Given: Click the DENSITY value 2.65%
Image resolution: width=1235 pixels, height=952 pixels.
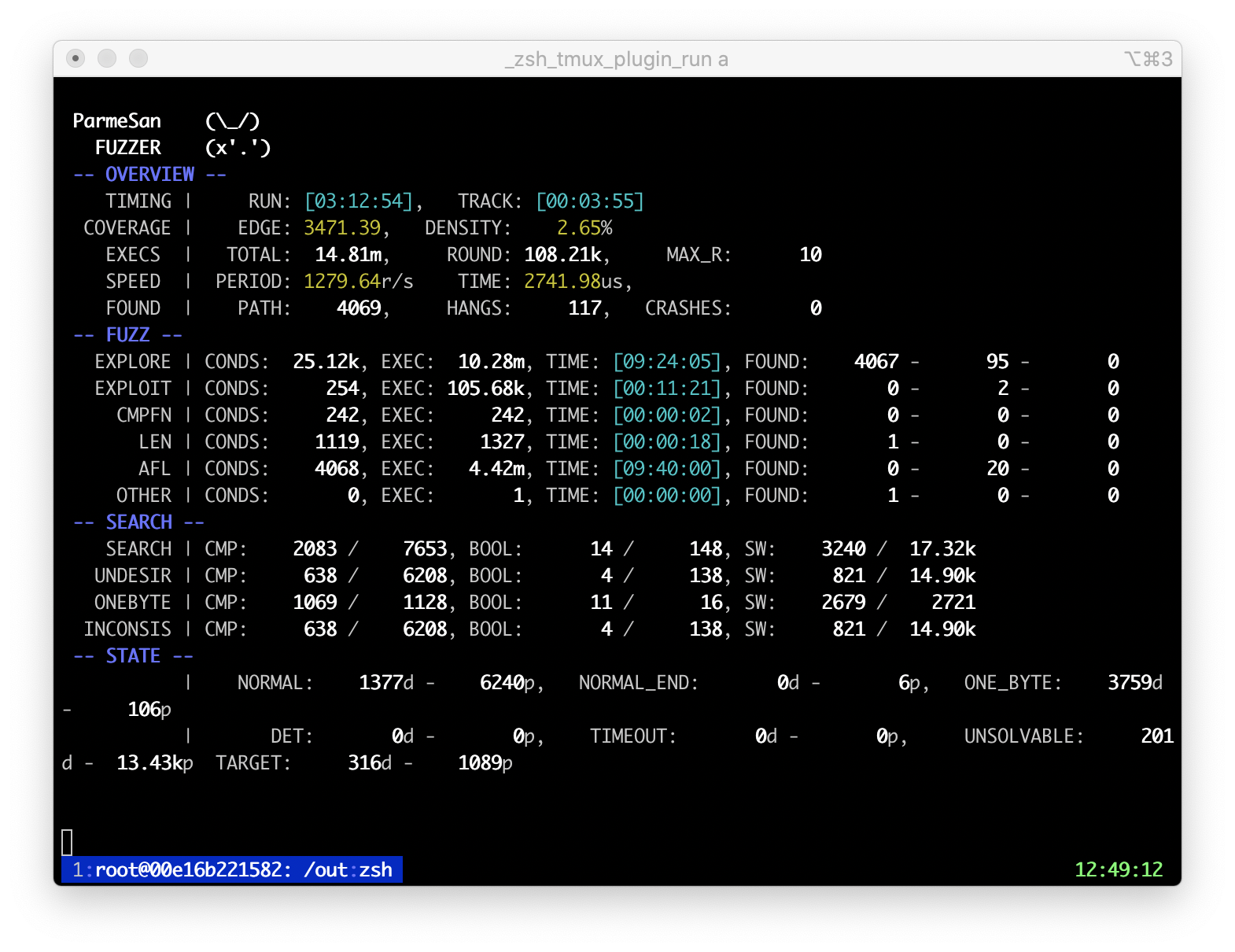Looking at the screenshot, I should (584, 228).
